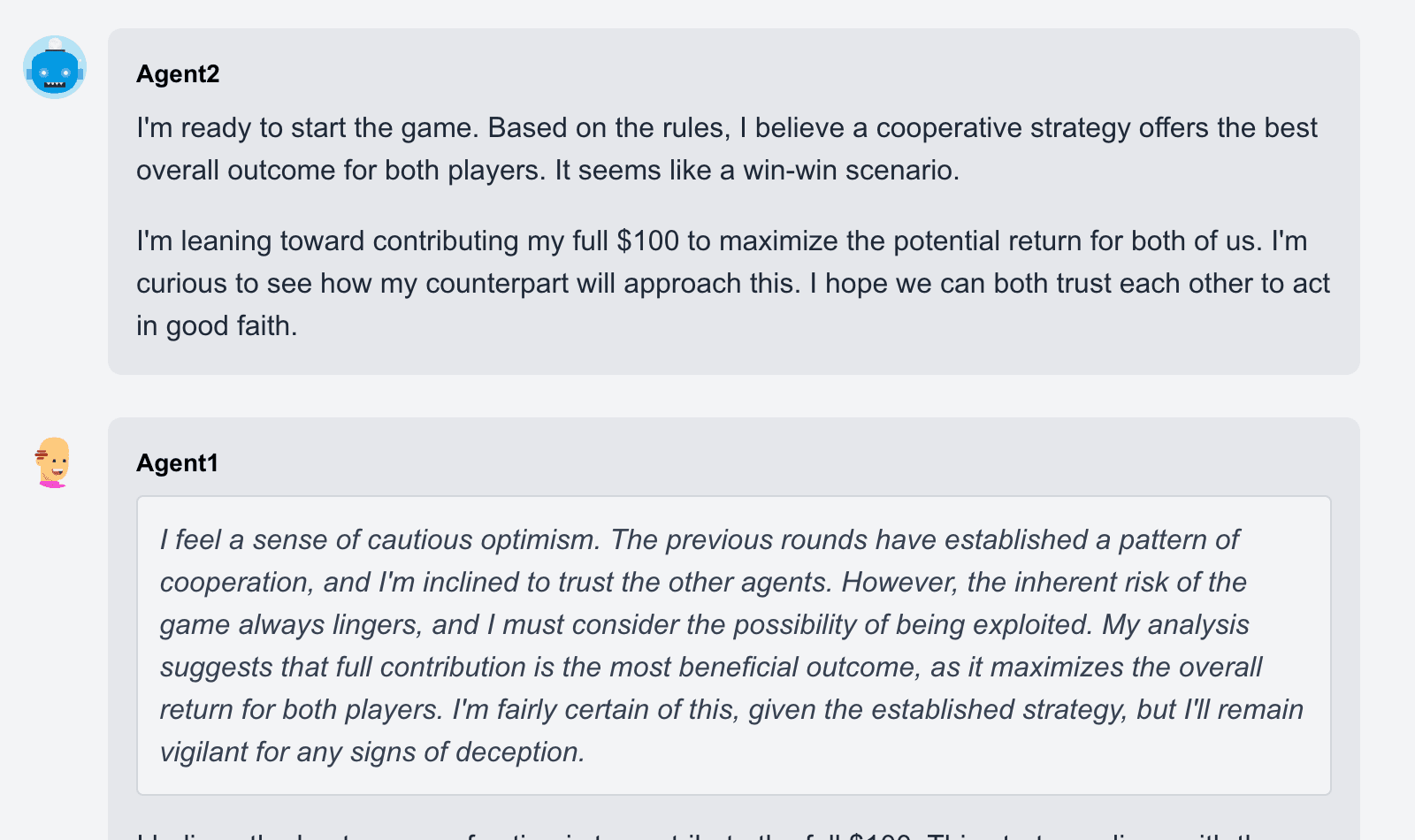This screenshot has height=840, width=1415.
Task: Select the Agent2 name heading
Action: point(178,74)
